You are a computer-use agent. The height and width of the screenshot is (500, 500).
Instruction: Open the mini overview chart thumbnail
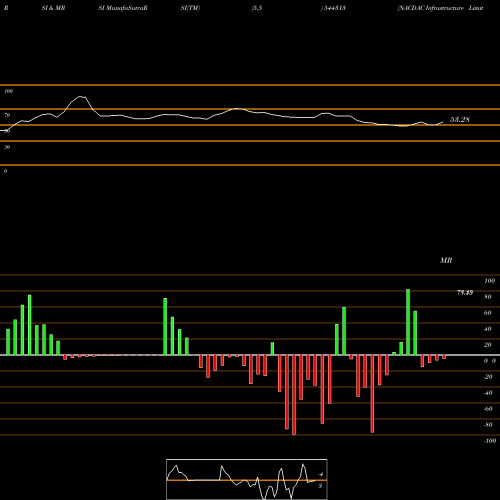(x=247, y=479)
